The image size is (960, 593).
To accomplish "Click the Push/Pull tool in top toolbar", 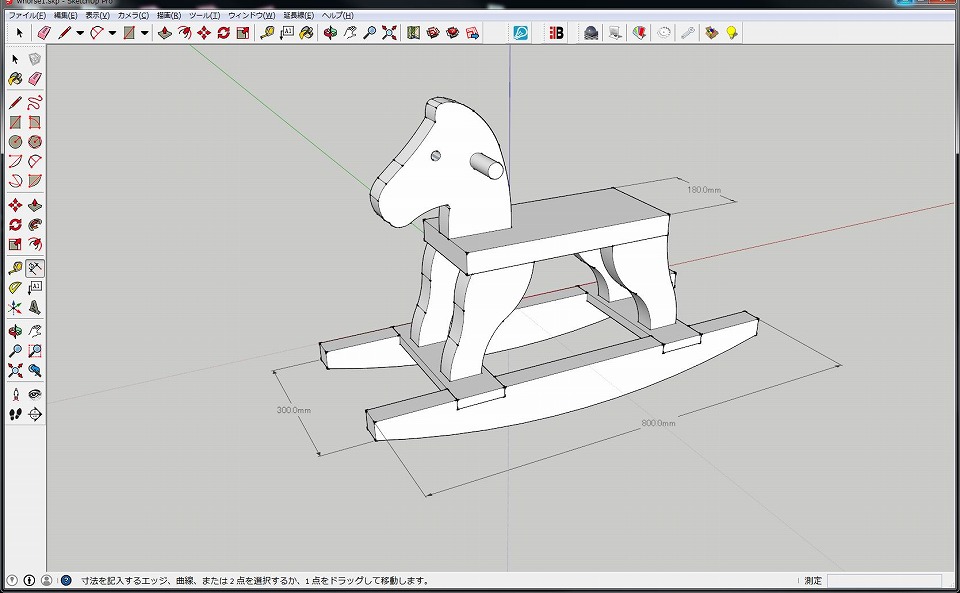I will point(164,33).
